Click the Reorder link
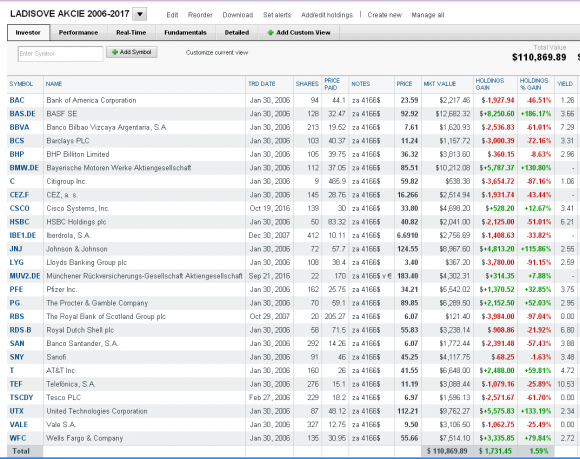Viewport: 580px width, 459px height. click(x=200, y=15)
